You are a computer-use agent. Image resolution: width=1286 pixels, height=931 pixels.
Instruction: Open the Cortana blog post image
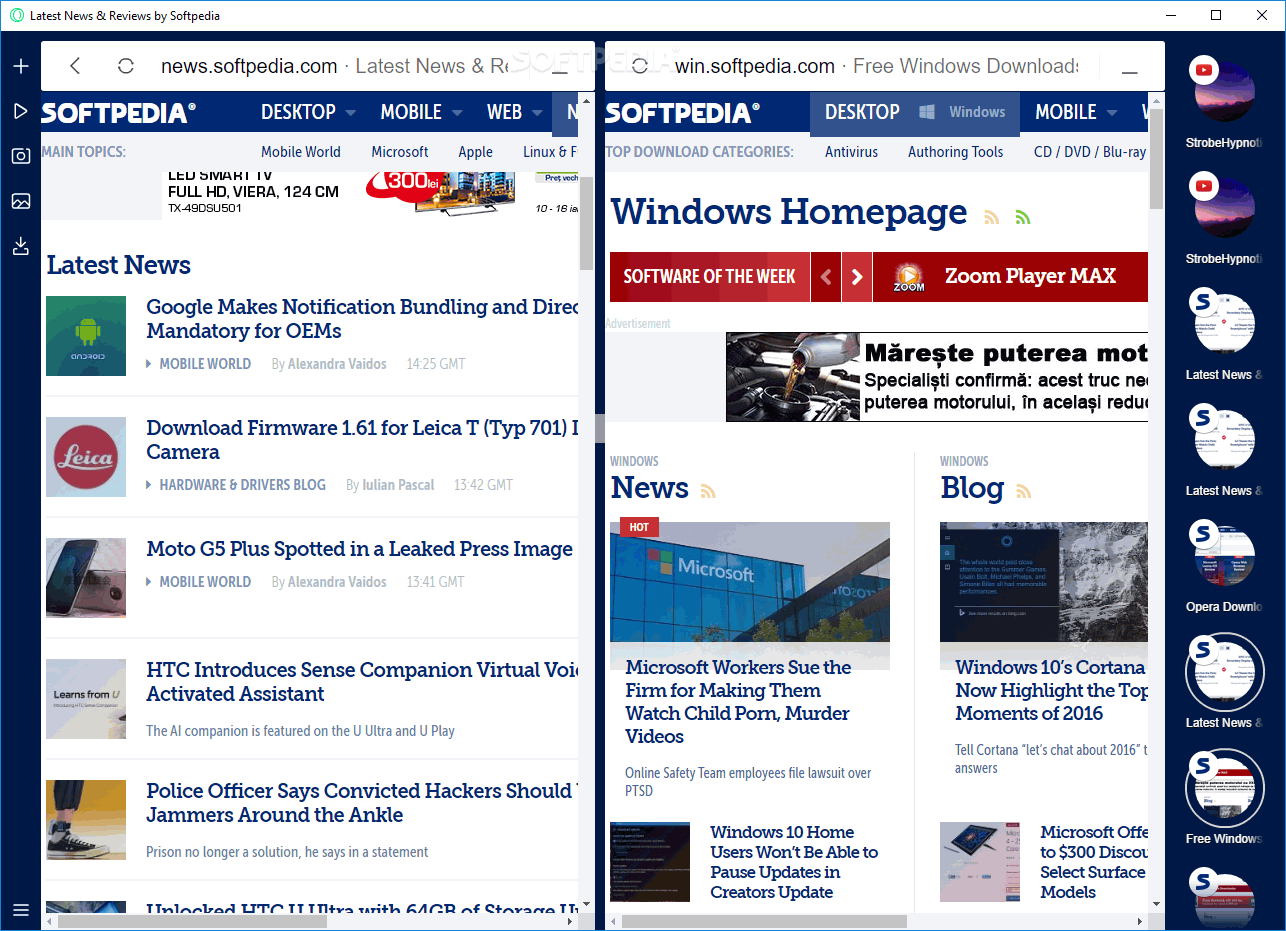point(1043,582)
